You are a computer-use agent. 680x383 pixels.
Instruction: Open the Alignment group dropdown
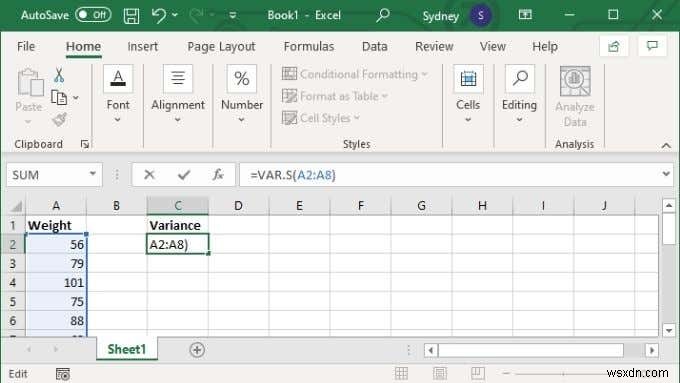point(178,95)
